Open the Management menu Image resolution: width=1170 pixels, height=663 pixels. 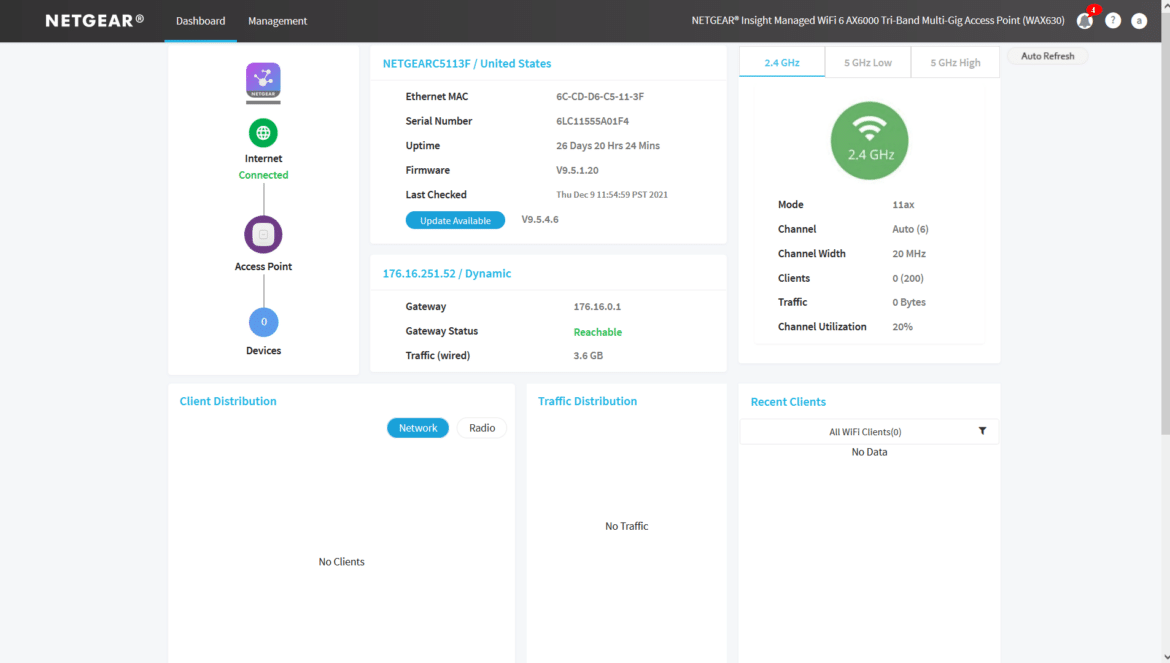click(278, 21)
